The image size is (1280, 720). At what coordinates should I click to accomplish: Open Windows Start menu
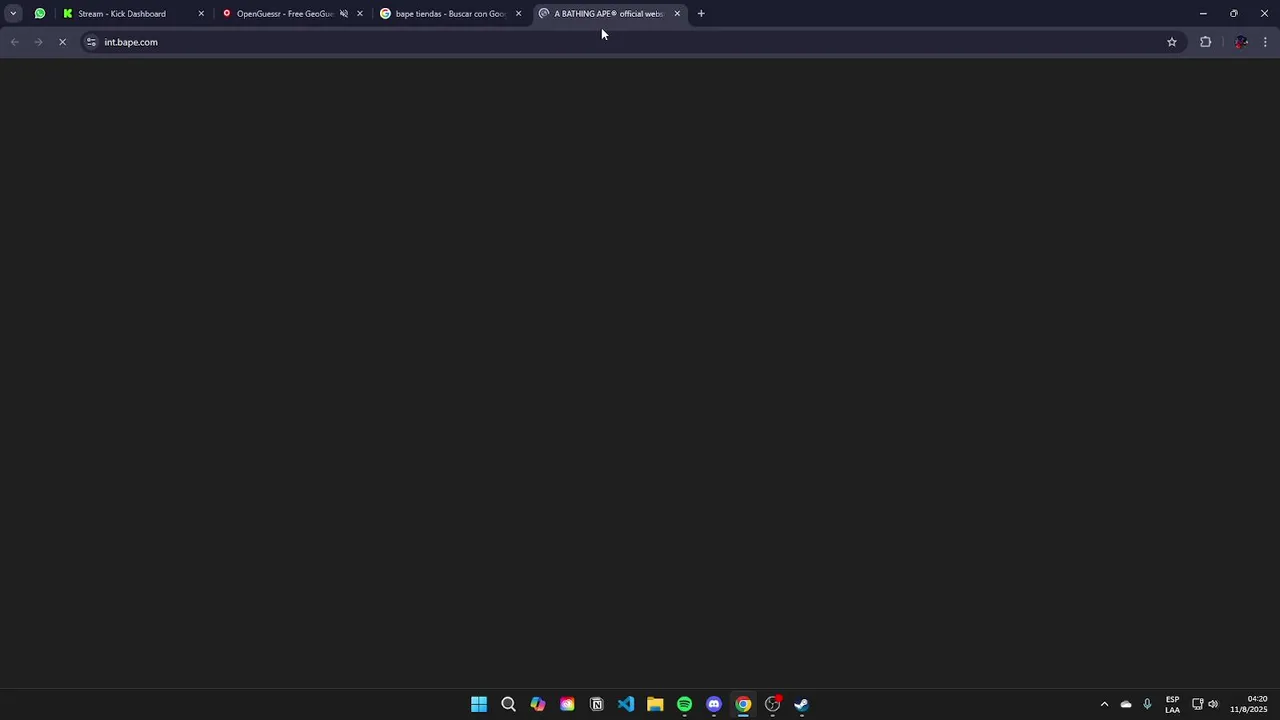tap(479, 704)
